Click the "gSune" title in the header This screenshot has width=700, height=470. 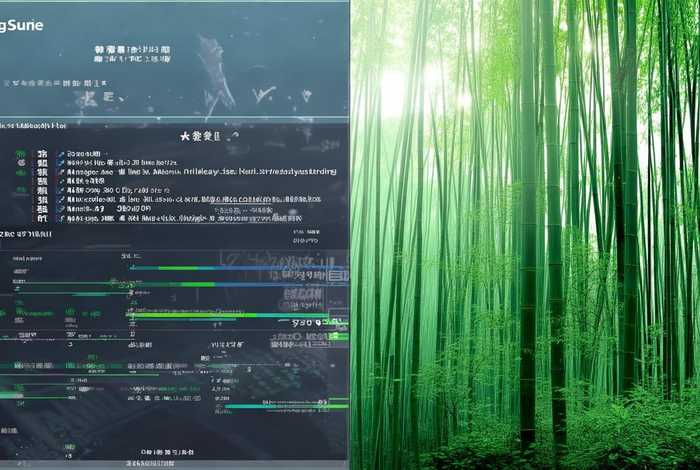(x=21, y=25)
